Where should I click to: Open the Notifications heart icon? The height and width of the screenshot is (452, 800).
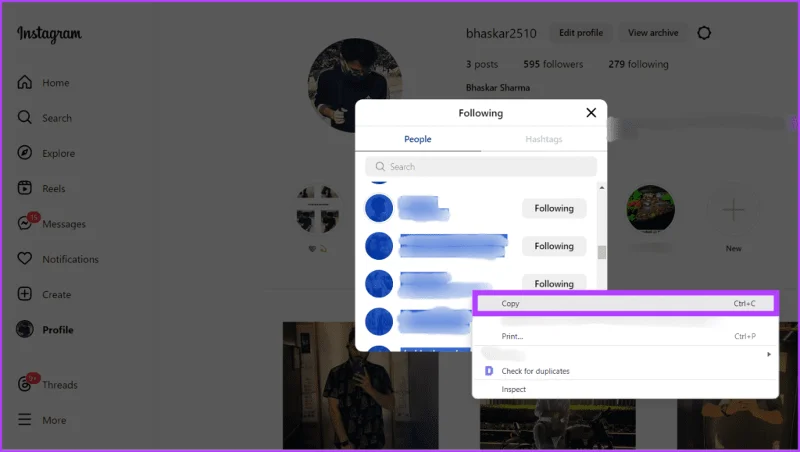click(x=24, y=259)
